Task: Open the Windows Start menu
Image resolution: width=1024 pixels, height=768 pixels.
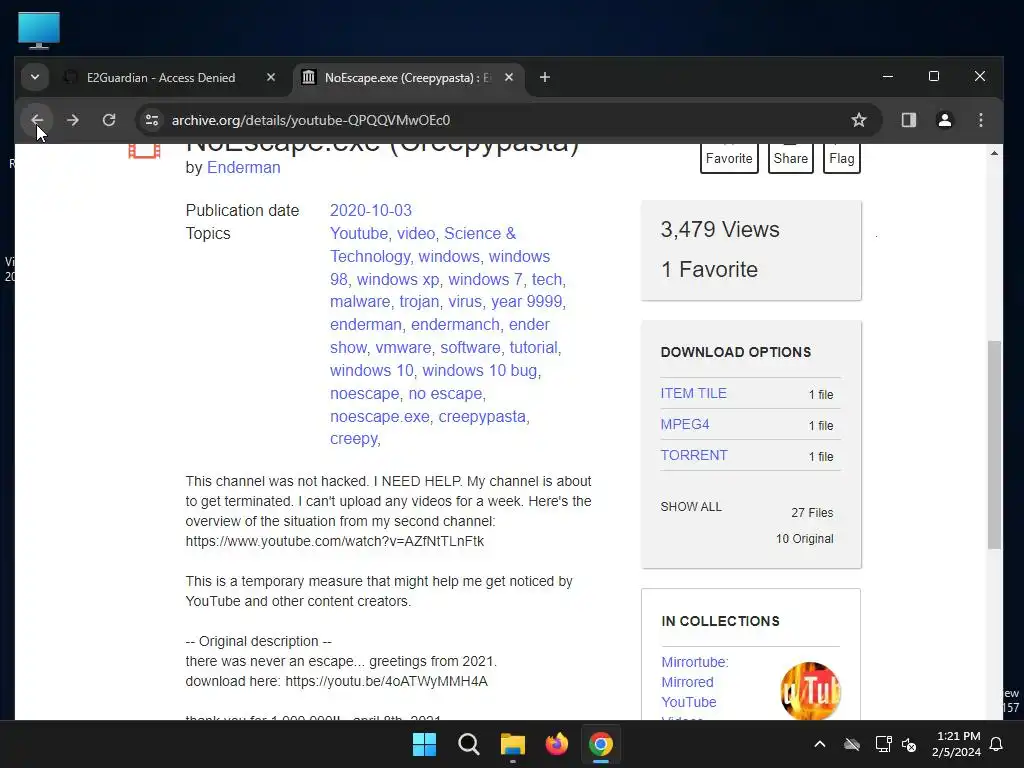Action: point(424,744)
